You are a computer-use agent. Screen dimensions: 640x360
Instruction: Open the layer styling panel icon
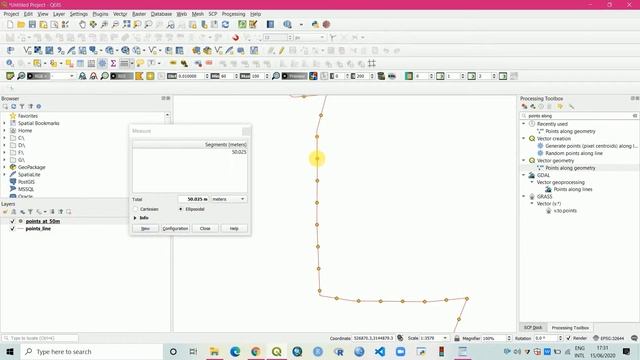click(x=5, y=212)
